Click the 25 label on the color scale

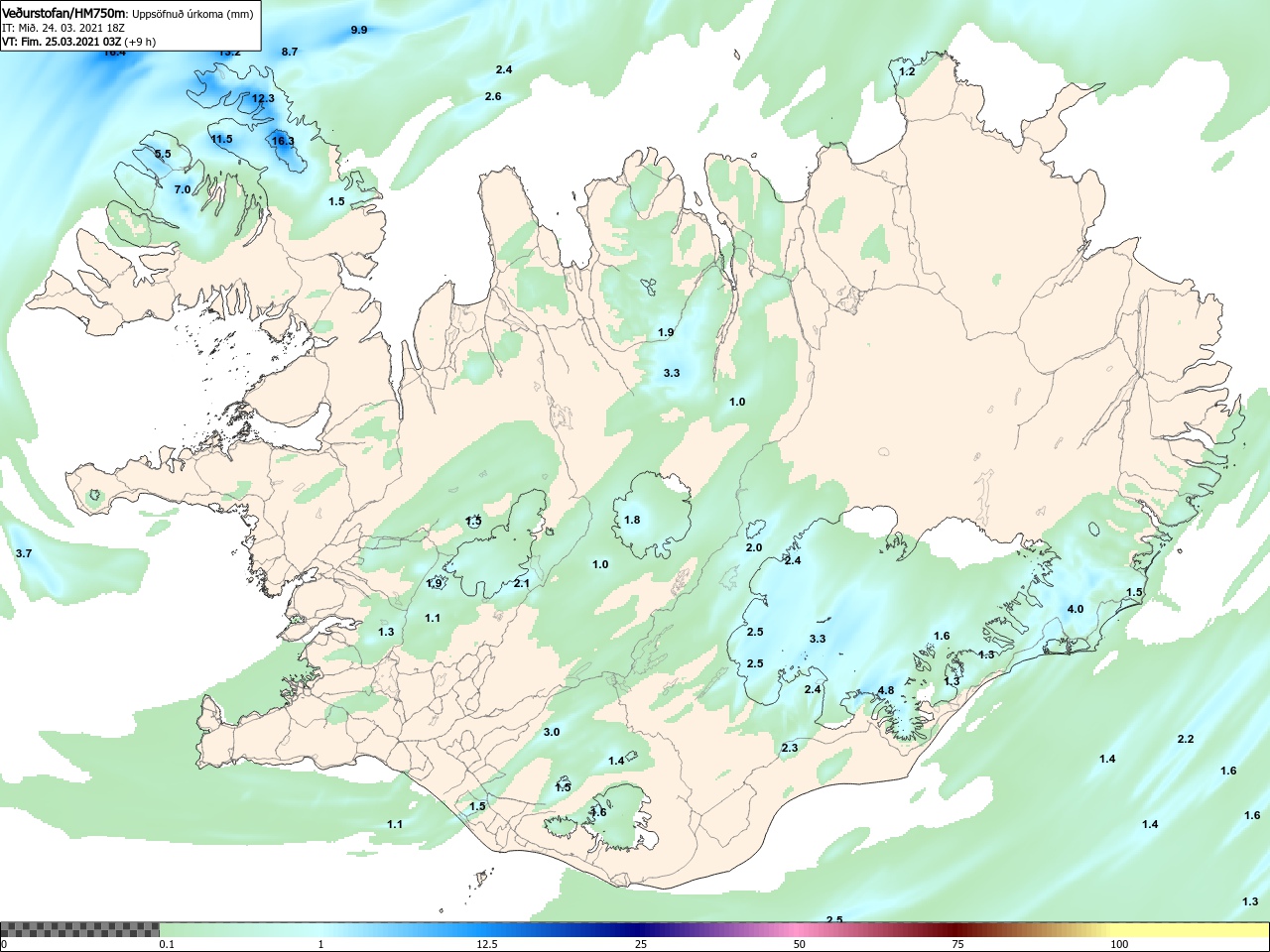coord(642,944)
